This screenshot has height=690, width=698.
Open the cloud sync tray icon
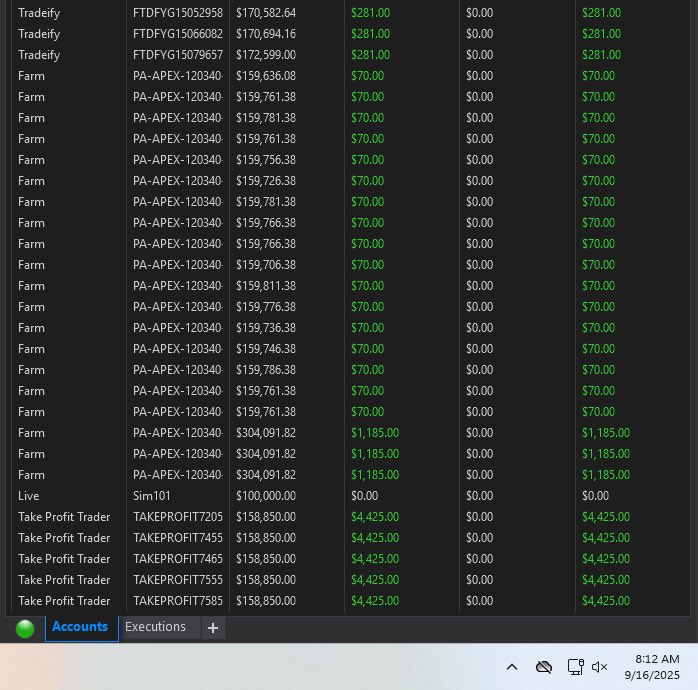coord(544,667)
